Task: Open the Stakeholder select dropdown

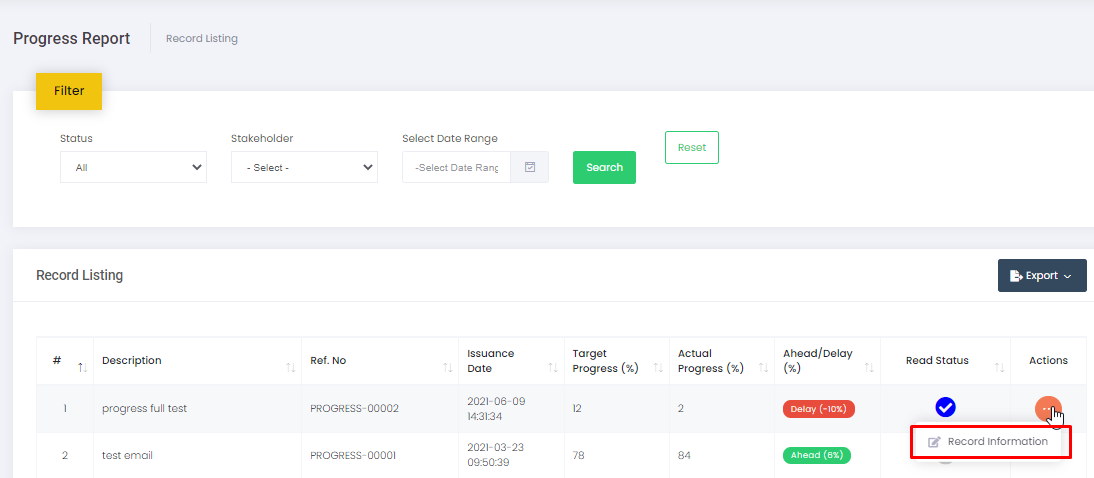Action: click(x=304, y=167)
